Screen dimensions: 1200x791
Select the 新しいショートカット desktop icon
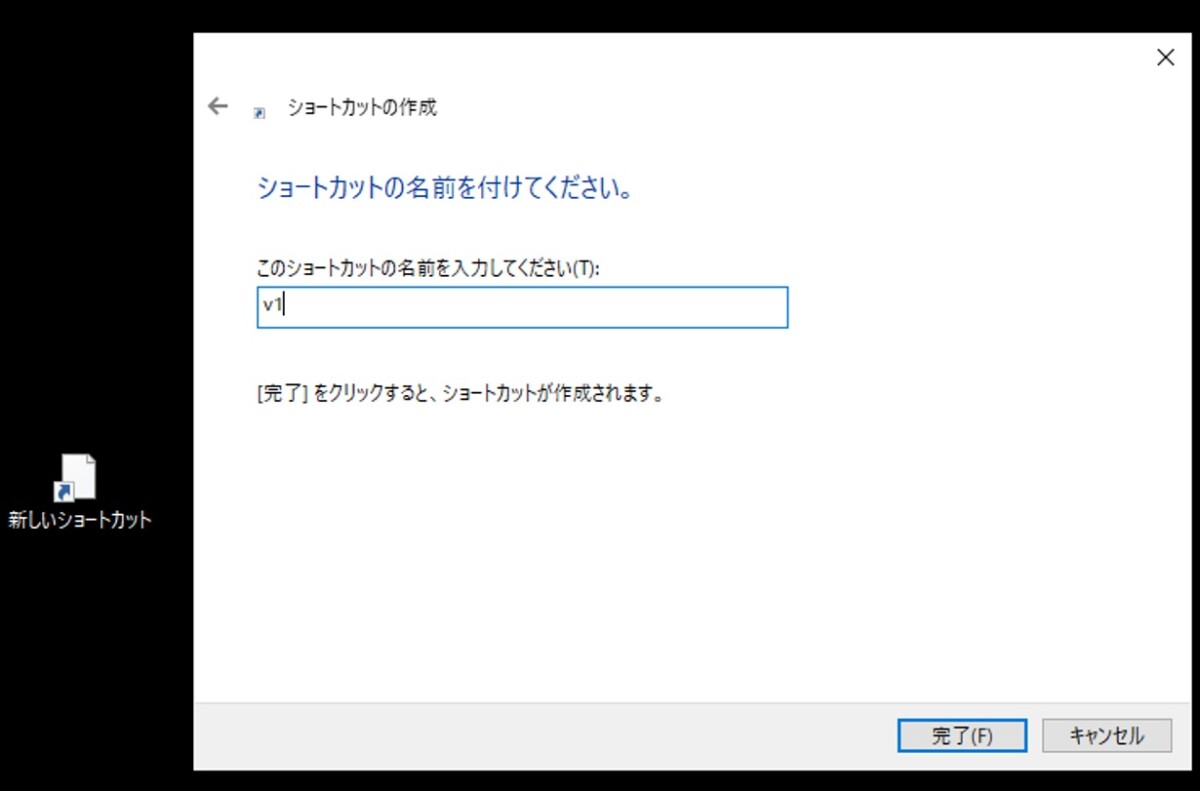(76, 478)
